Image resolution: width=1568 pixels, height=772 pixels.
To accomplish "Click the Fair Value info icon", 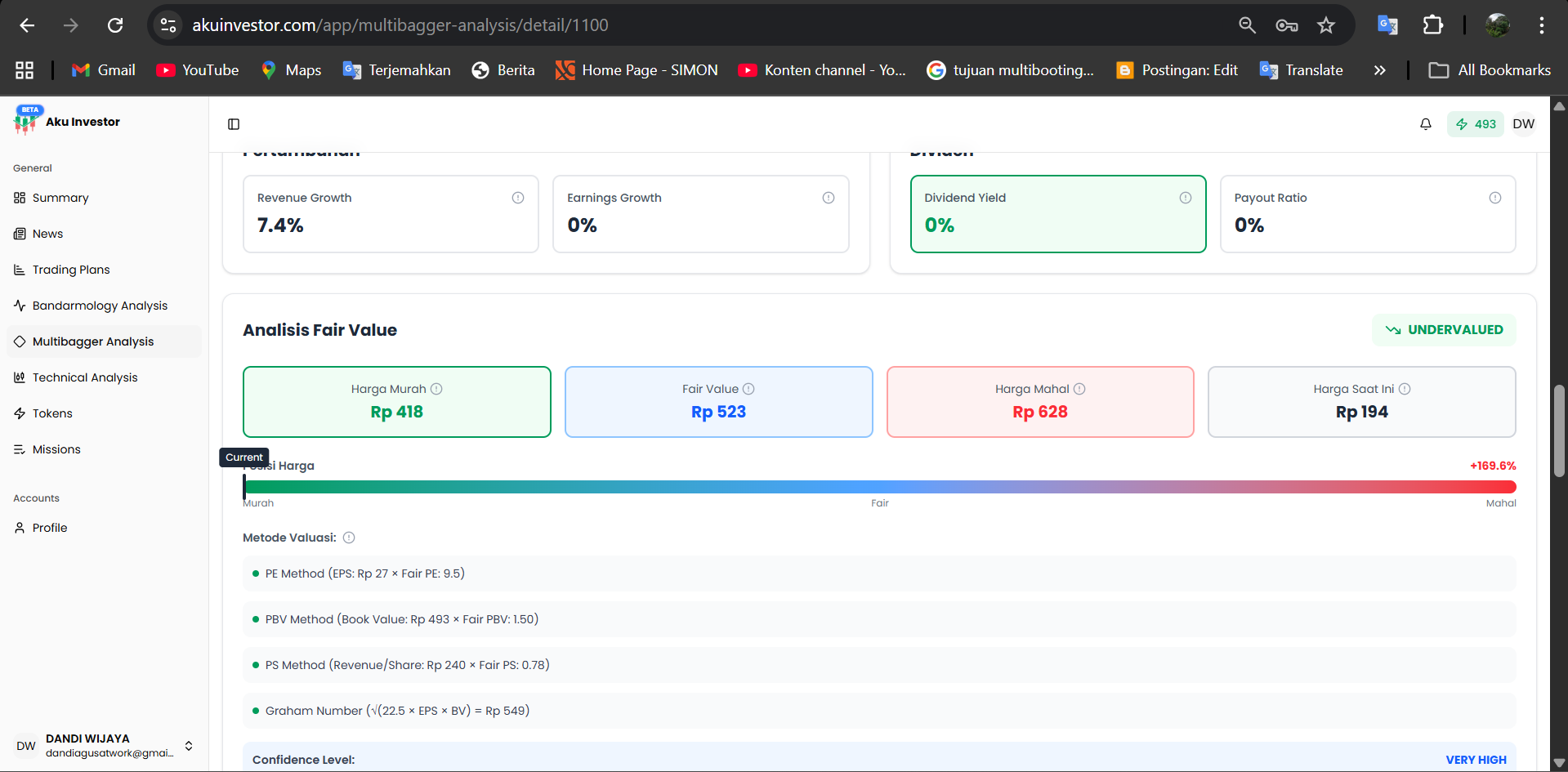I will tap(748, 389).
